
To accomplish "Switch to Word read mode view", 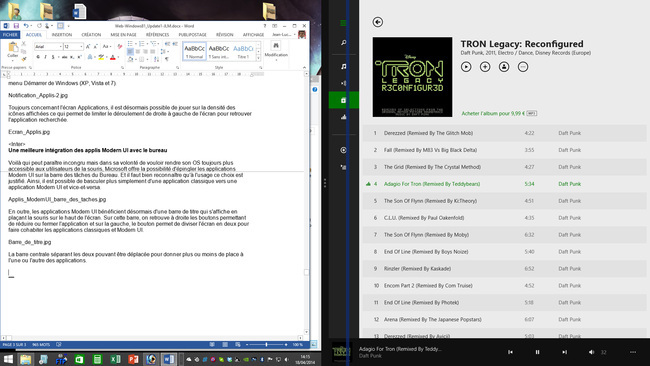I will (x=212, y=344).
